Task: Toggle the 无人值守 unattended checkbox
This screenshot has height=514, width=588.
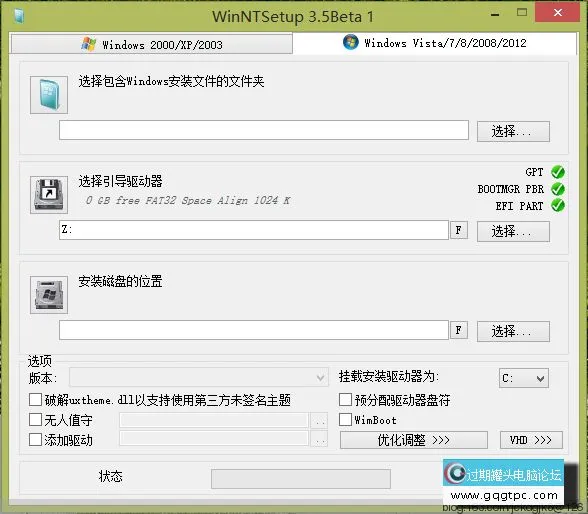Action: coord(35,420)
